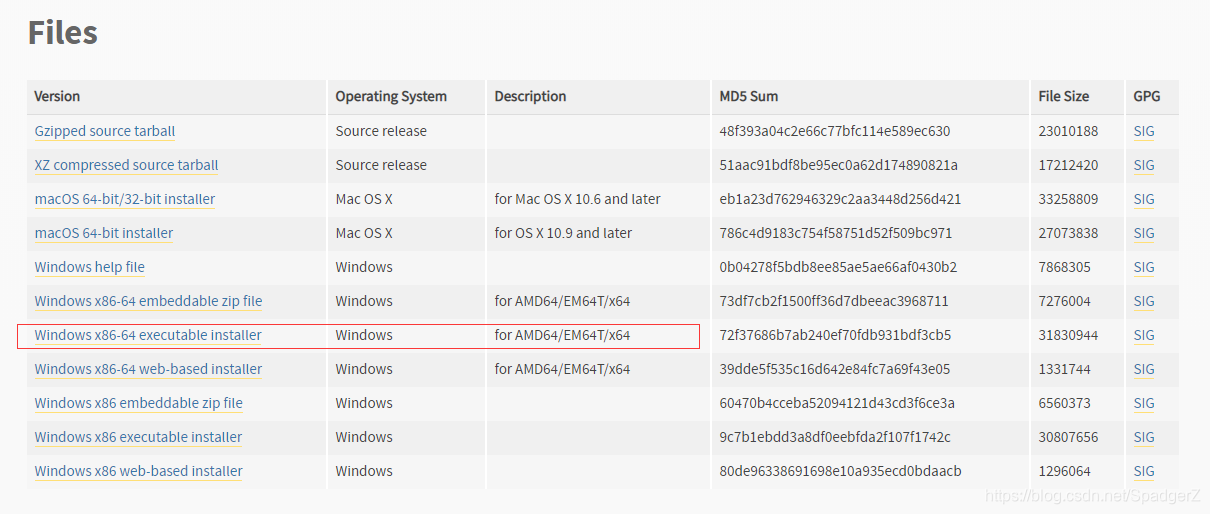The height and width of the screenshot is (514, 1210).
Task: Open SIG link for XZ compressed tarball
Action: [1144, 165]
